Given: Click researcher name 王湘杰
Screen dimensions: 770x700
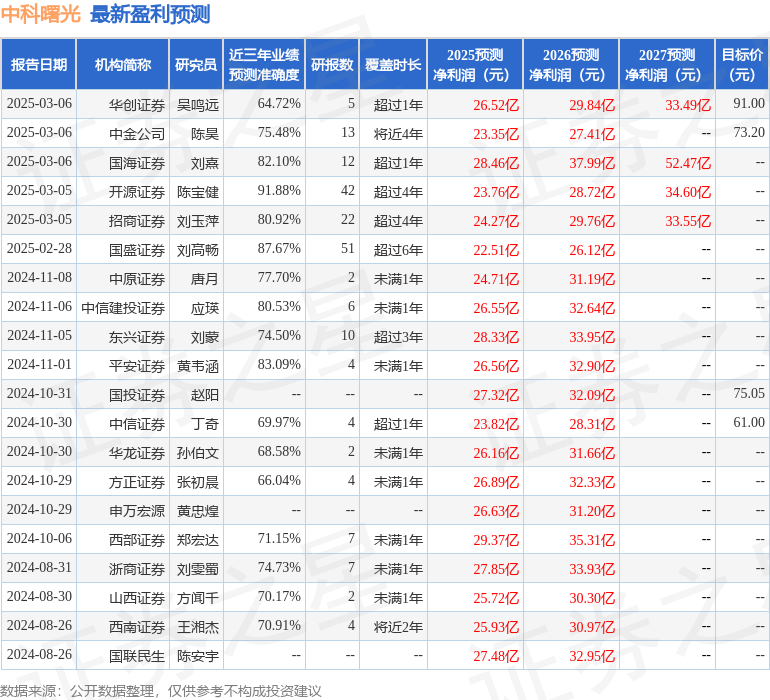Looking at the screenshot, I should 198,626.
